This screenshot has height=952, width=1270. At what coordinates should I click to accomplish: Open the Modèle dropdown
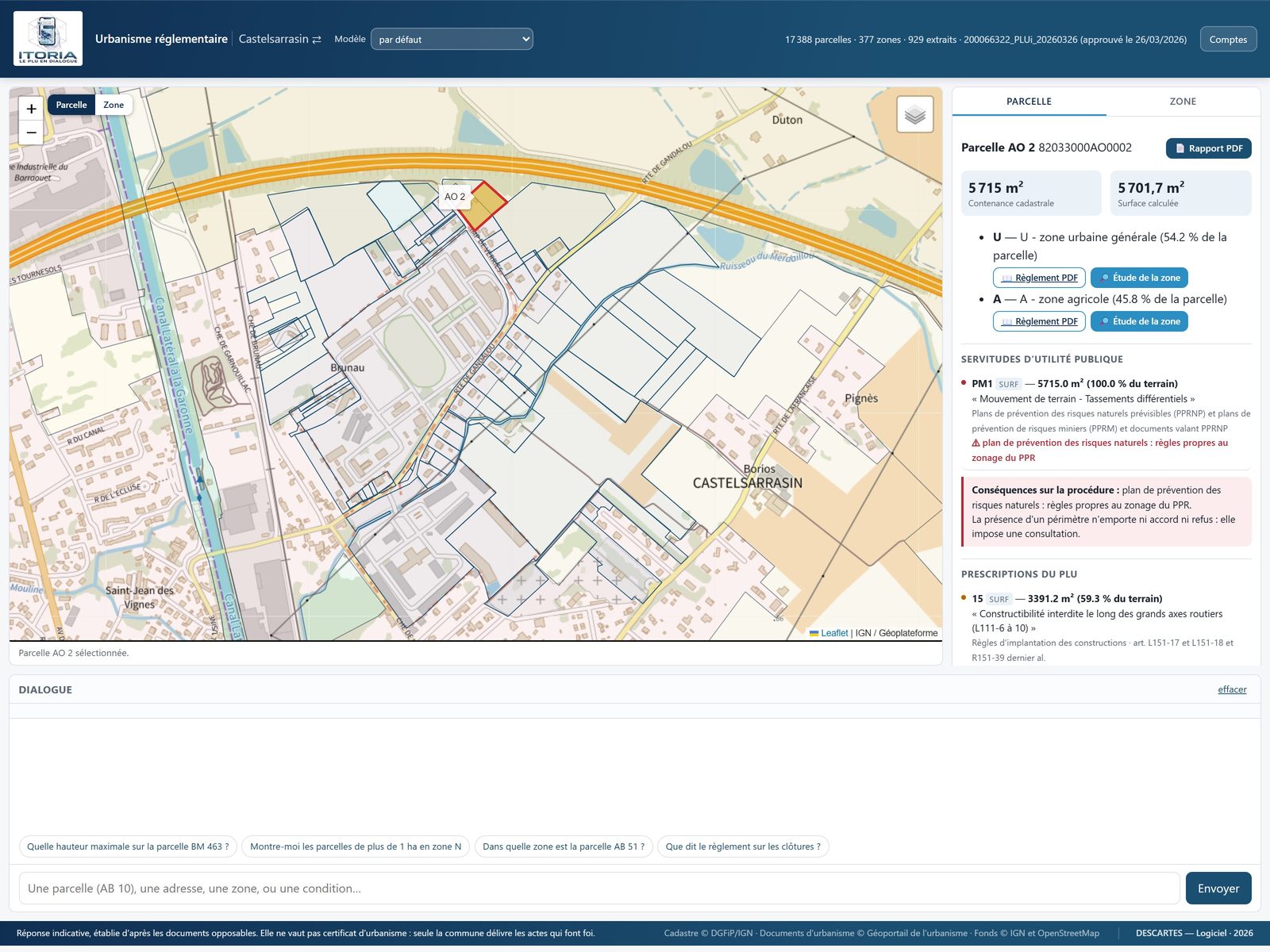click(x=452, y=39)
